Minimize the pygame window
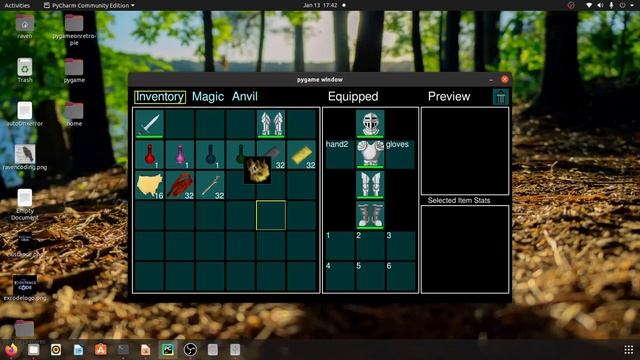 tap(491, 80)
